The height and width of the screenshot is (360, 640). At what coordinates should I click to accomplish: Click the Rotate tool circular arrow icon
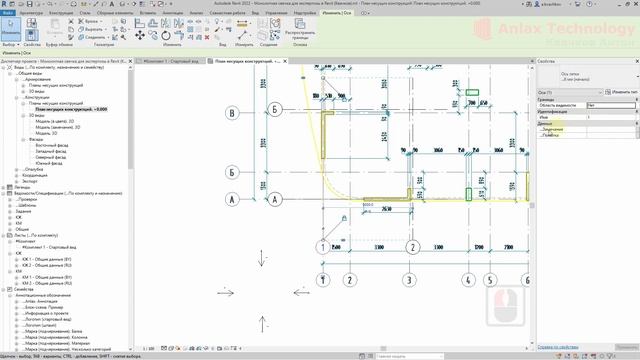(x=166, y=36)
